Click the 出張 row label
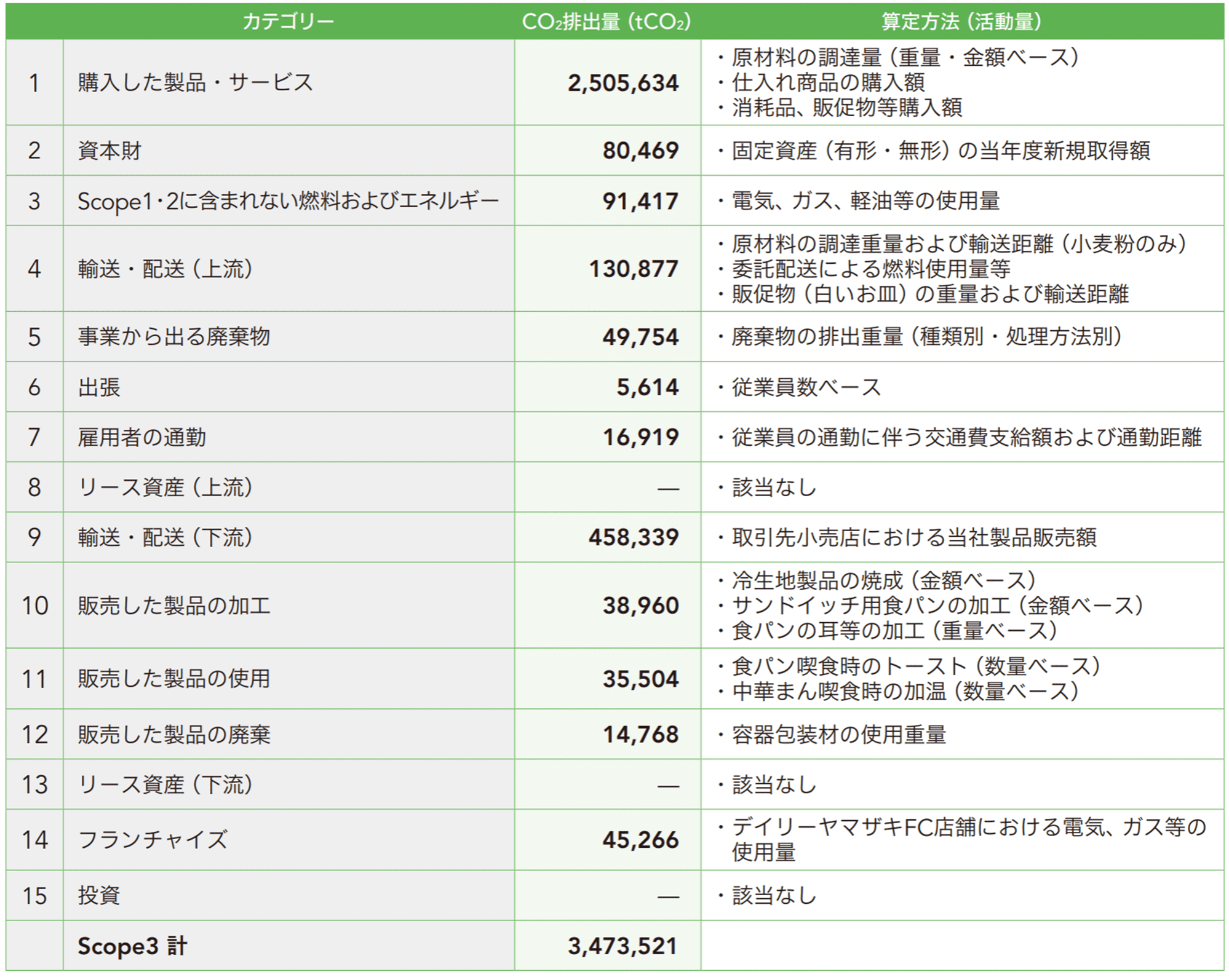Screen dimensions: 1229x980 click(x=99, y=387)
